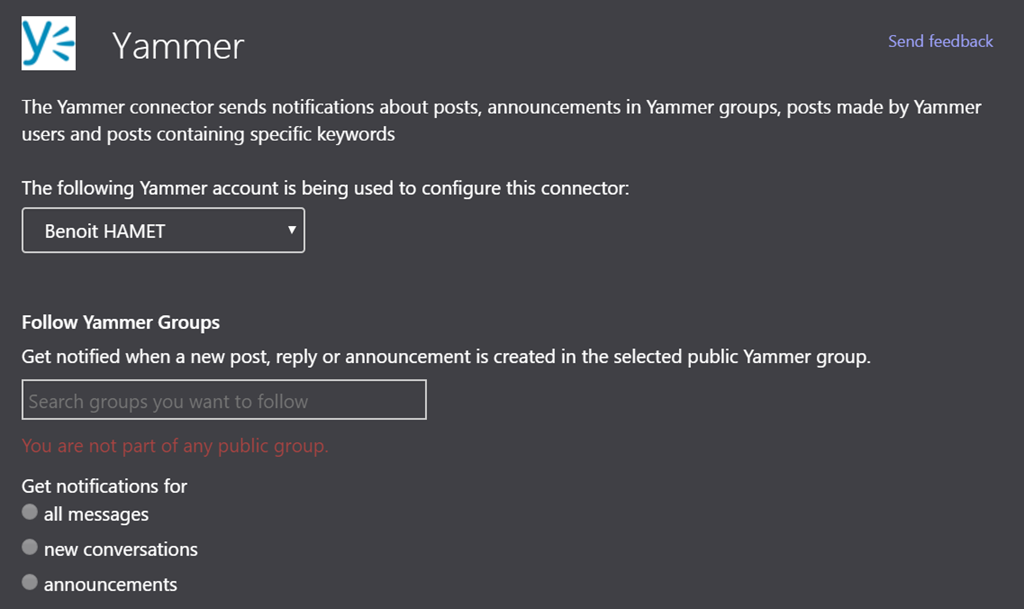The height and width of the screenshot is (609, 1024).
Task: Click the 'Get notified when a new post' description
Action: click(446, 356)
